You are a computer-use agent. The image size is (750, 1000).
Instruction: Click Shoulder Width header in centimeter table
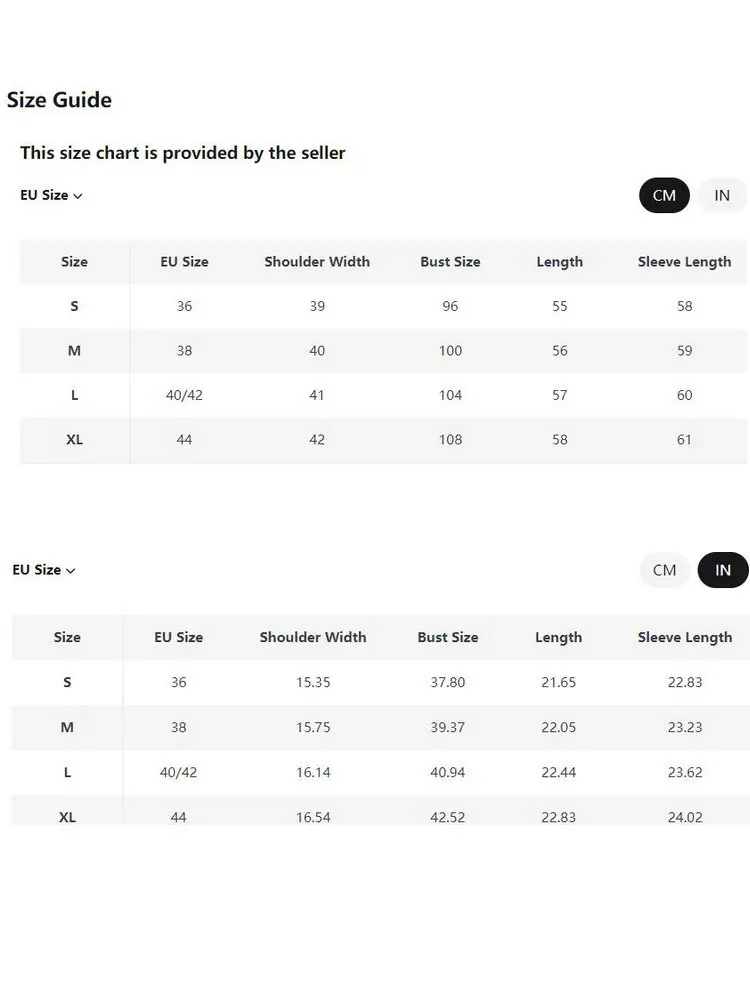pyautogui.click(x=317, y=262)
